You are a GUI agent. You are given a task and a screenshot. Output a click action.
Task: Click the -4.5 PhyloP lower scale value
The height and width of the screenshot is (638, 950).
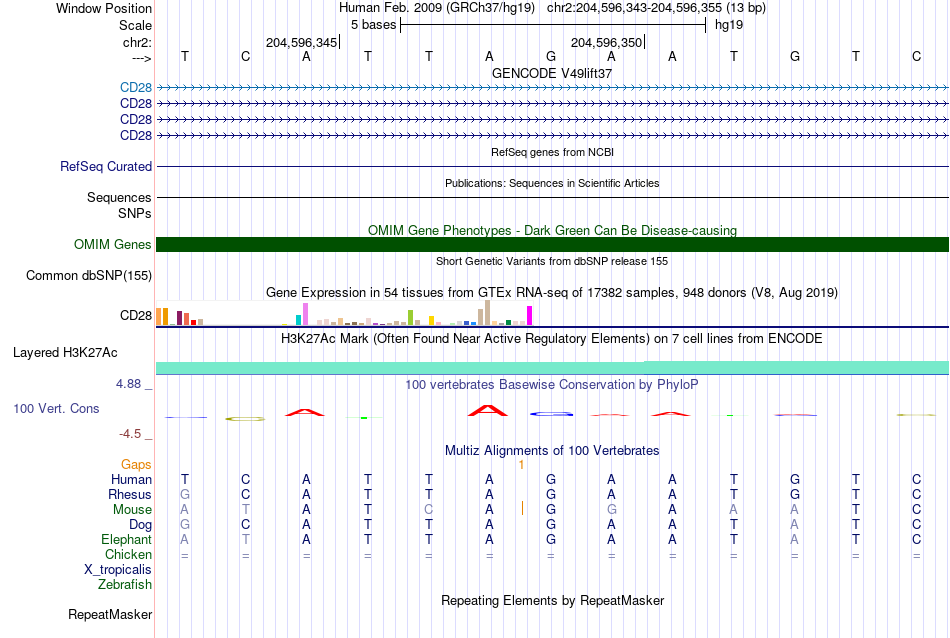coord(130,434)
